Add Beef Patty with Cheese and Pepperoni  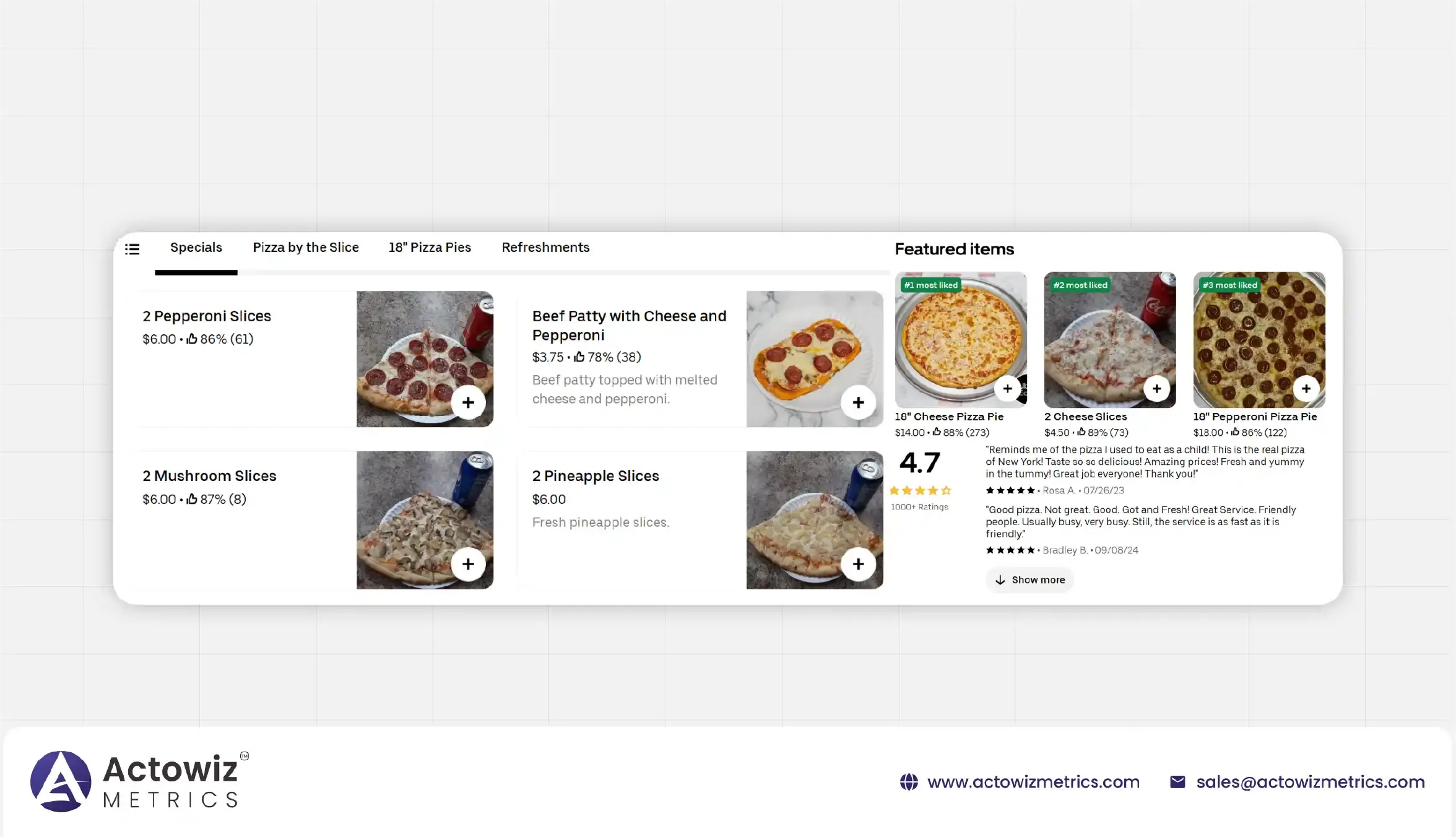click(x=858, y=402)
